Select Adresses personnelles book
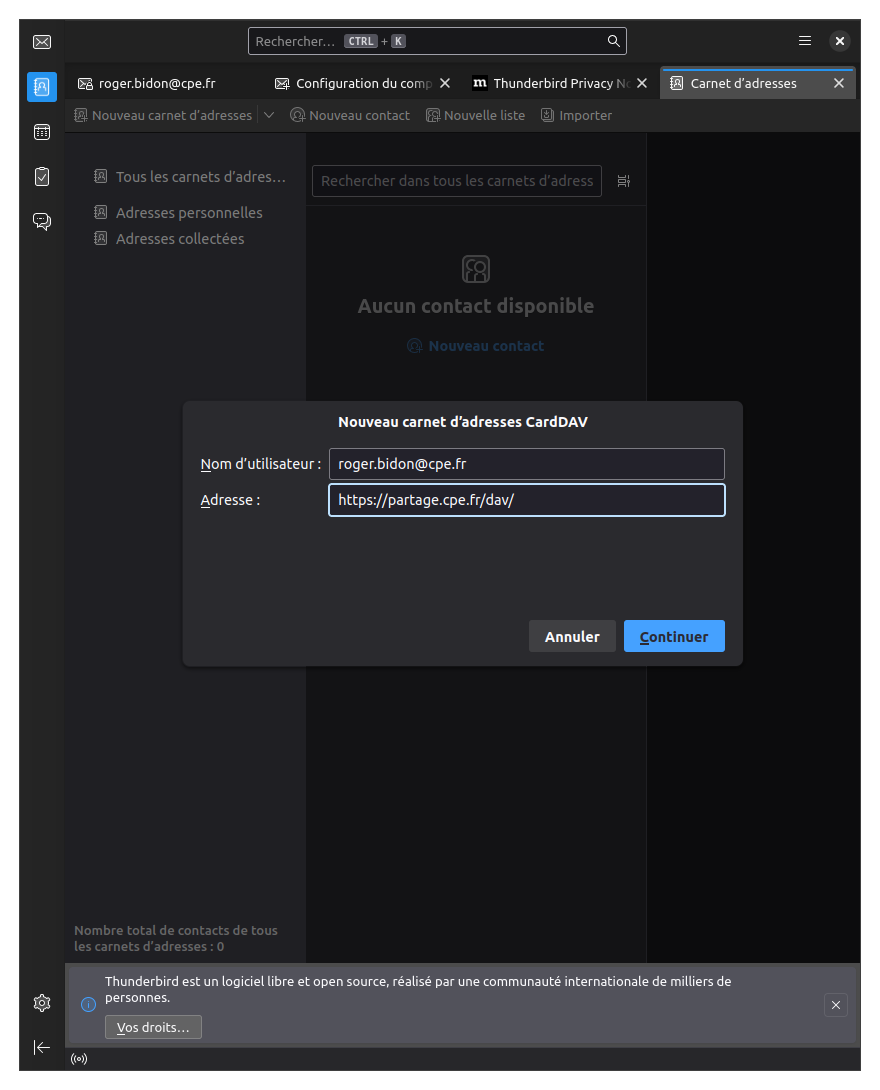 point(178,213)
